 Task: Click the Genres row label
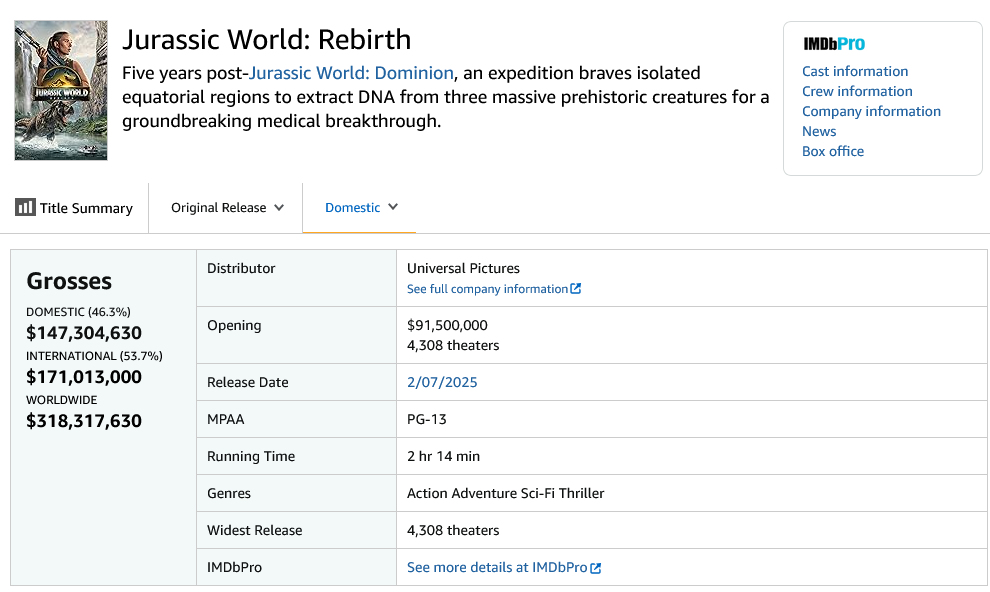tap(229, 494)
